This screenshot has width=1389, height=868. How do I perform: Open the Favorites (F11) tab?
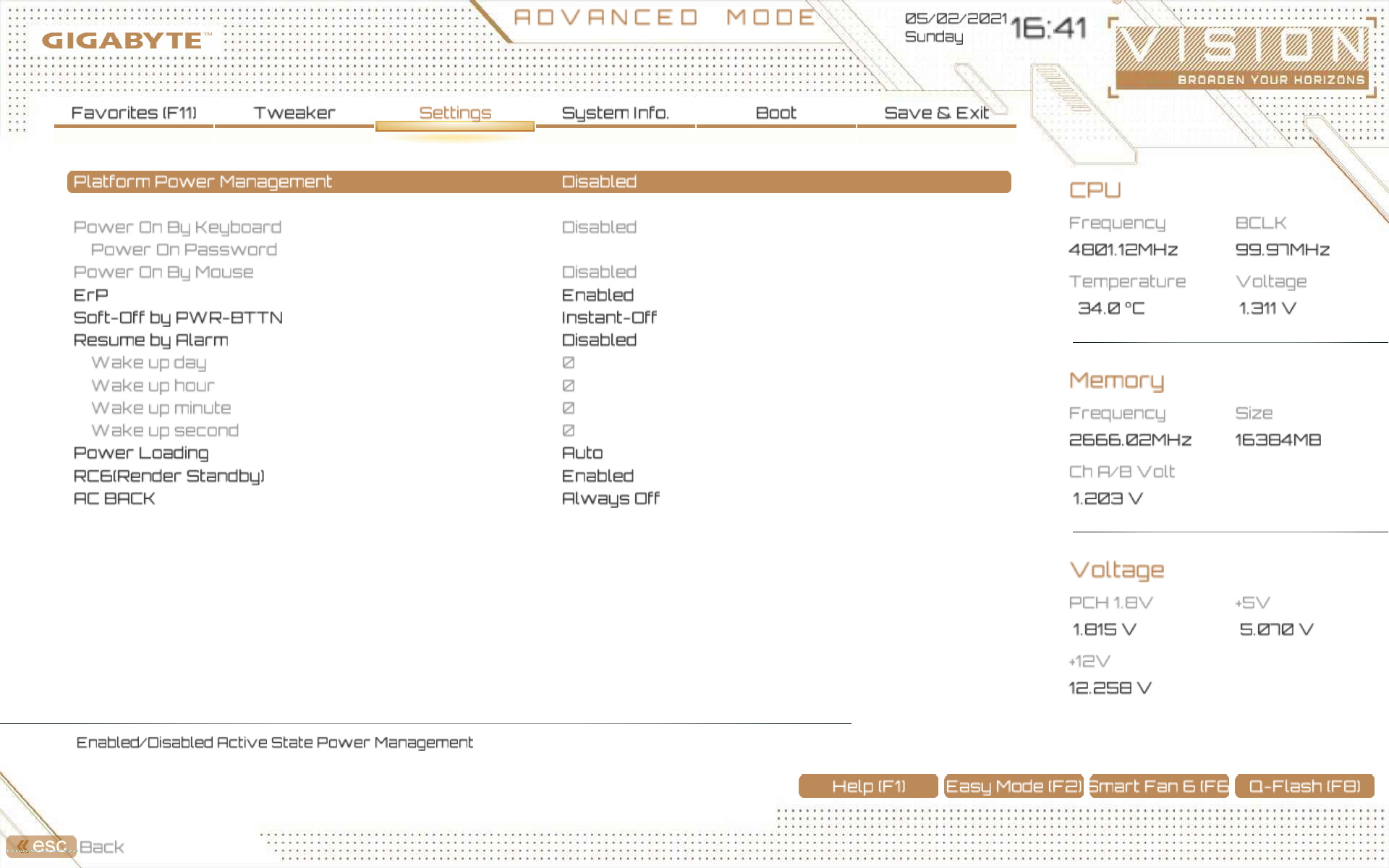(134, 113)
